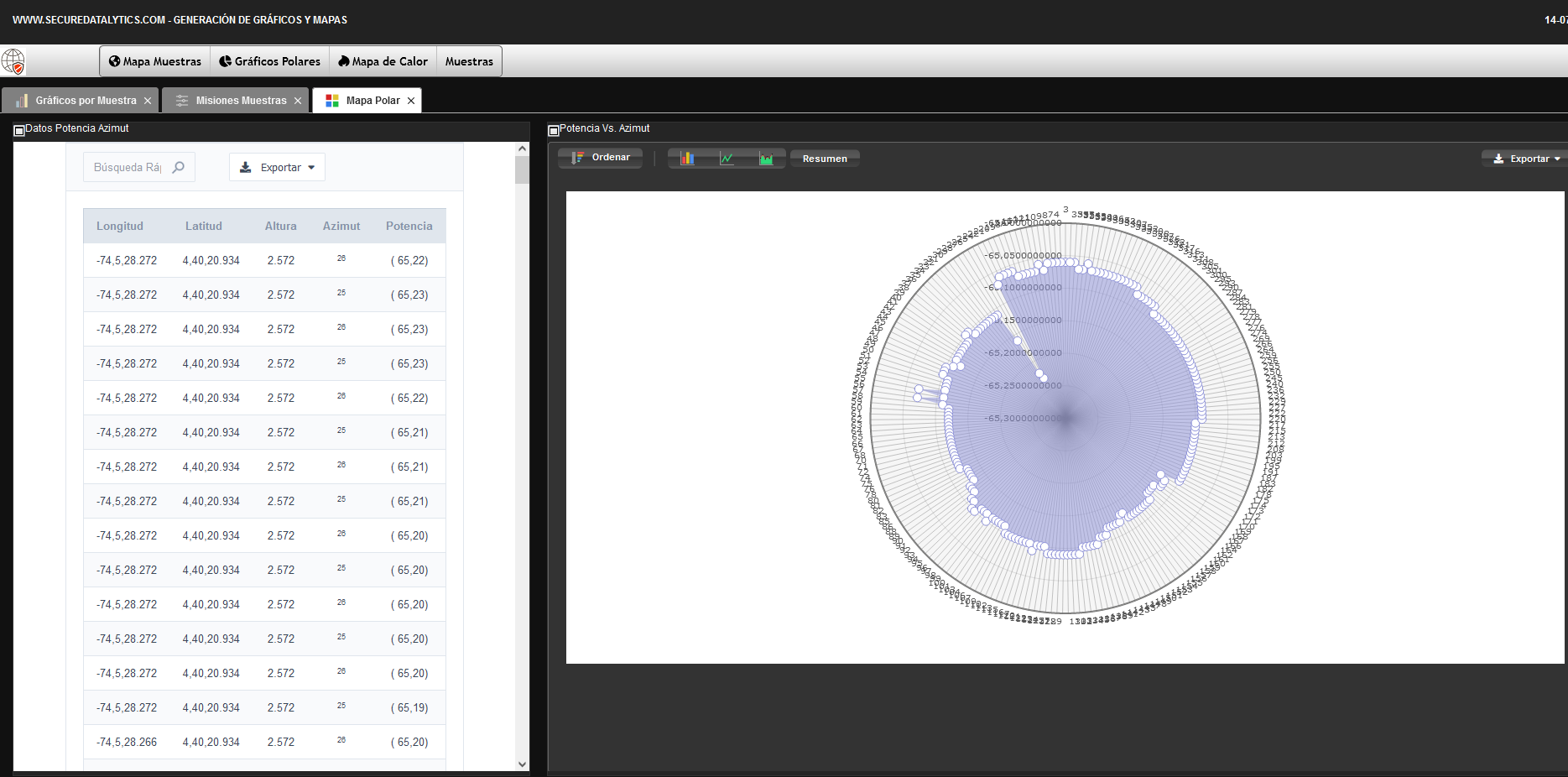Click the Resumen button
The width and height of the screenshot is (1568, 777).
[x=825, y=159]
